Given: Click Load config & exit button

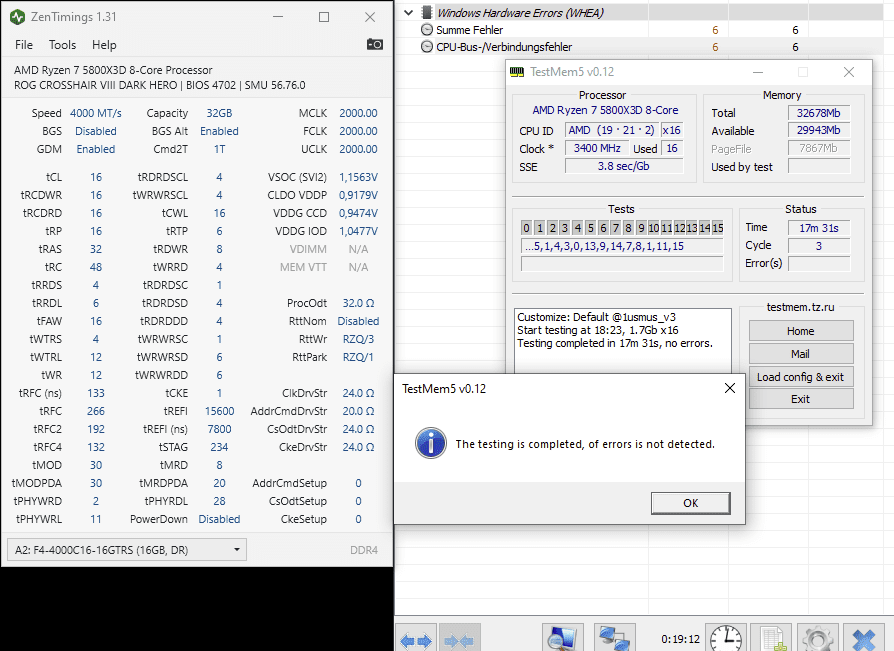Looking at the screenshot, I should [x=800, y=377].
